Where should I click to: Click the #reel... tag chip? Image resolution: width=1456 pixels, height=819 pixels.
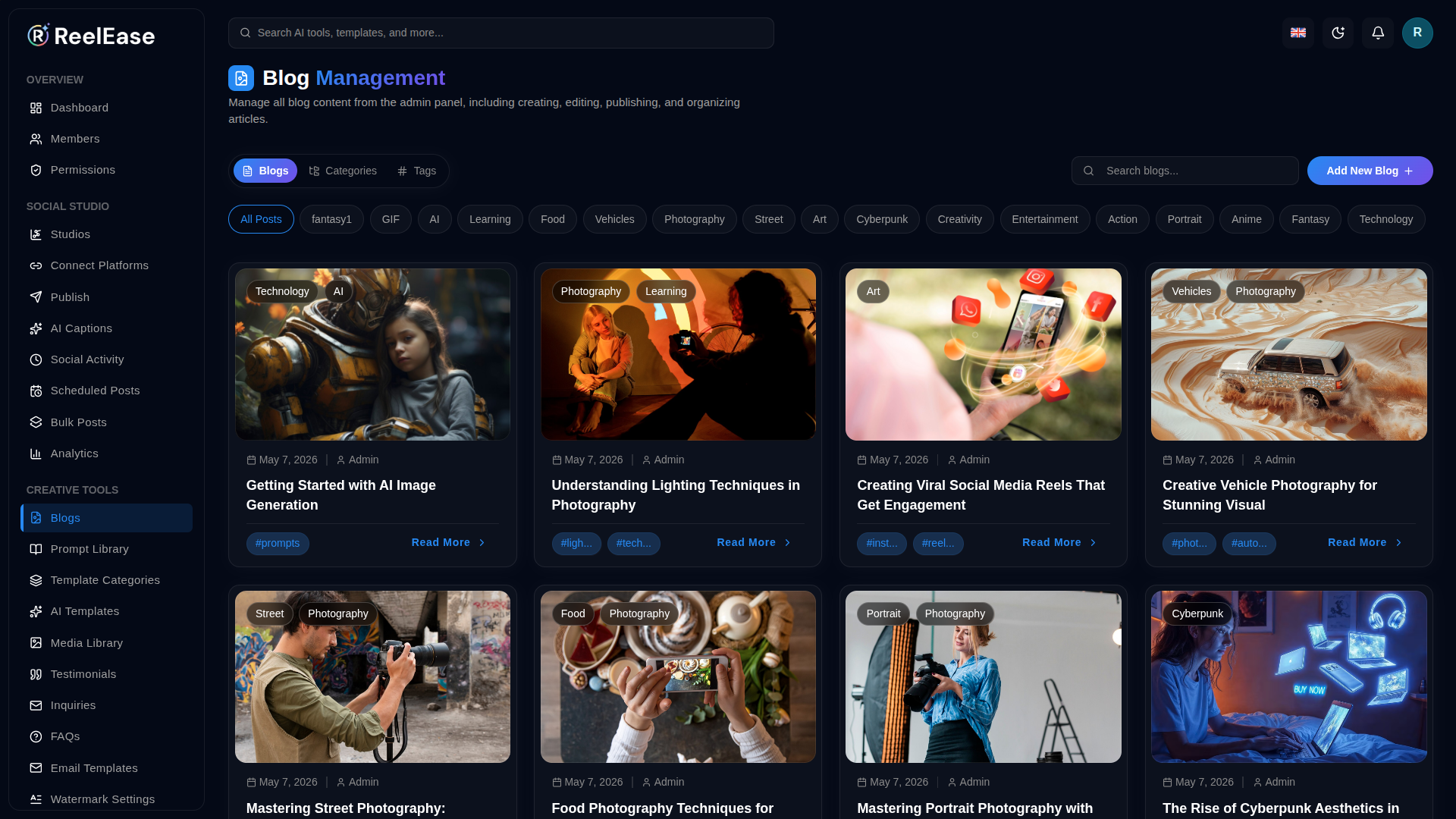[938, 543]
